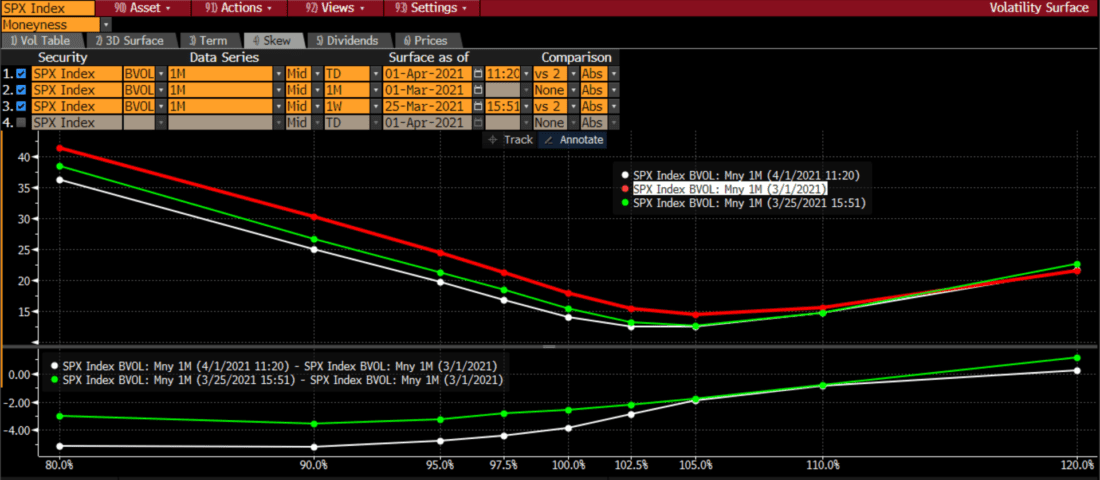Click the 100.0% moneyness axis label

[568, 465]
